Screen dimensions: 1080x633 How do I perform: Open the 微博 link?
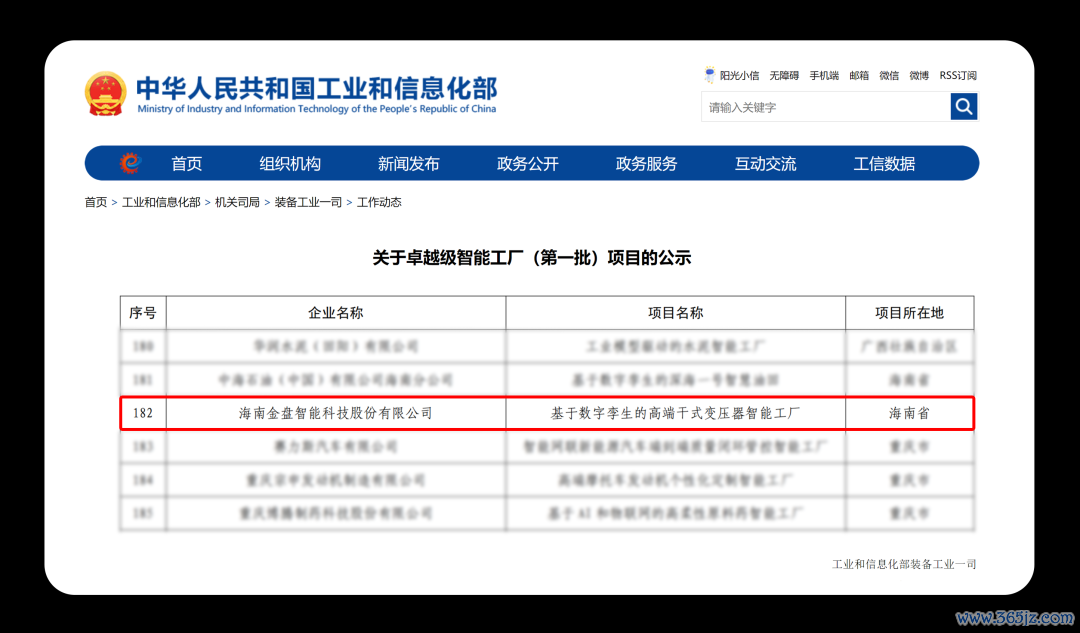(919, 76)
